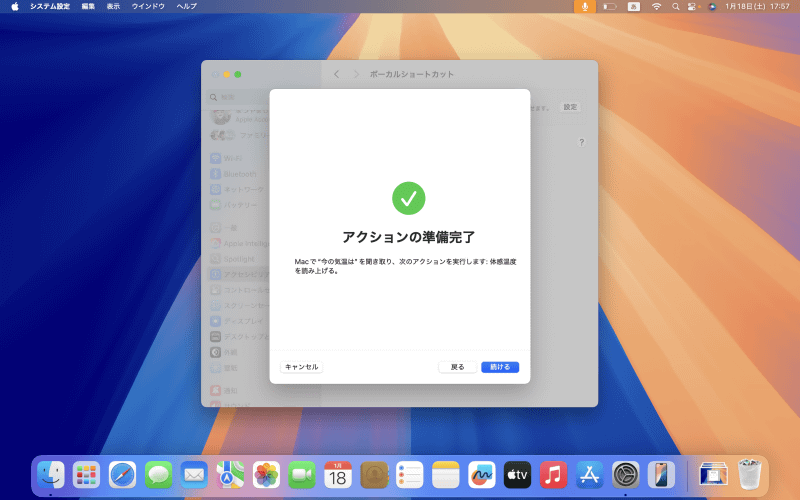Image resolution: width=800 pixels, height=500 pixels.
Task: Open Maps from the Dock
Action: tap(230, 475)
